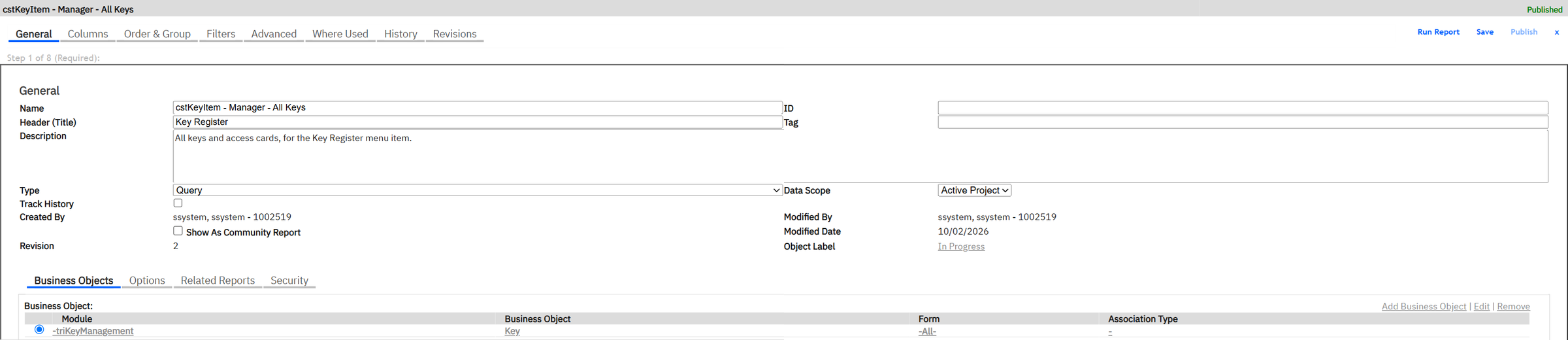
Task: Click into the Description text area
Action: click(860, 156)
